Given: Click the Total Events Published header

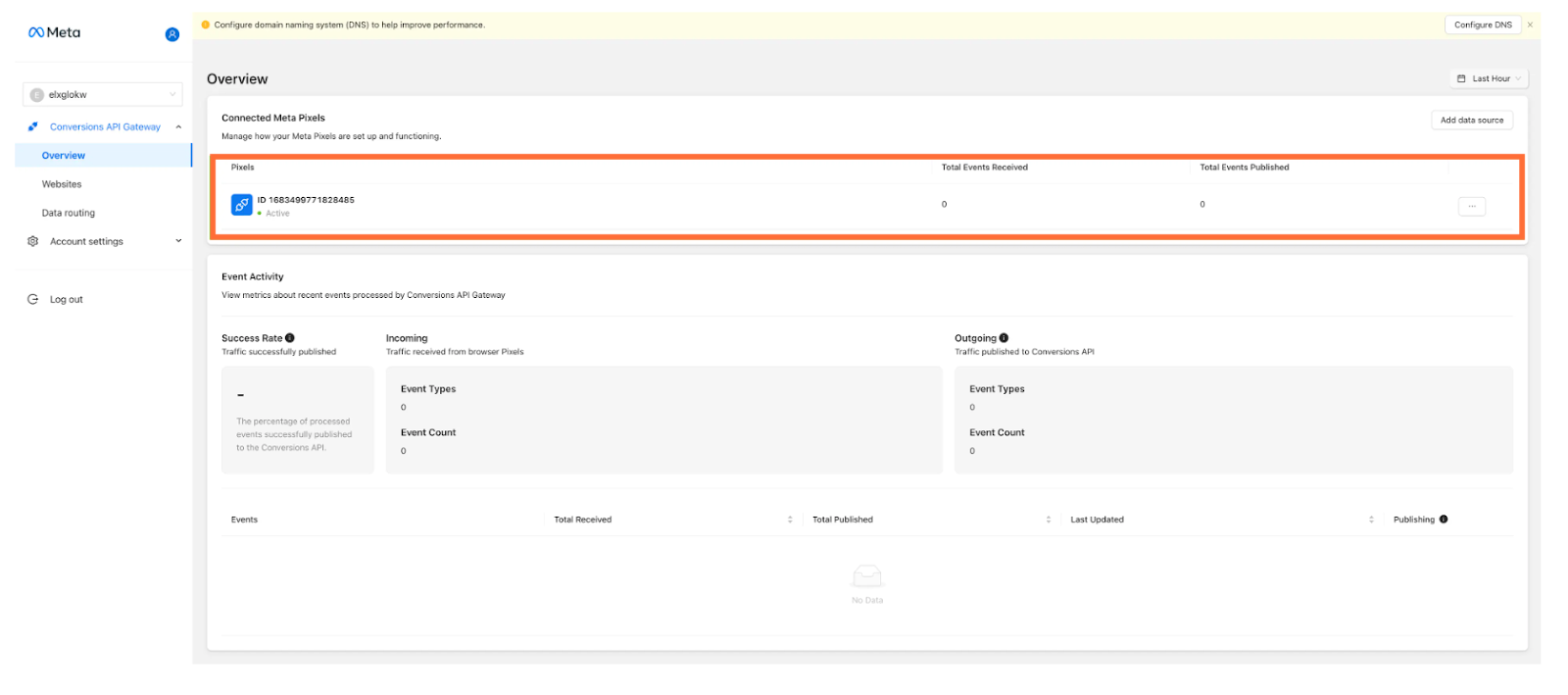Looking at the screenshot, I should pos(1245,167).
